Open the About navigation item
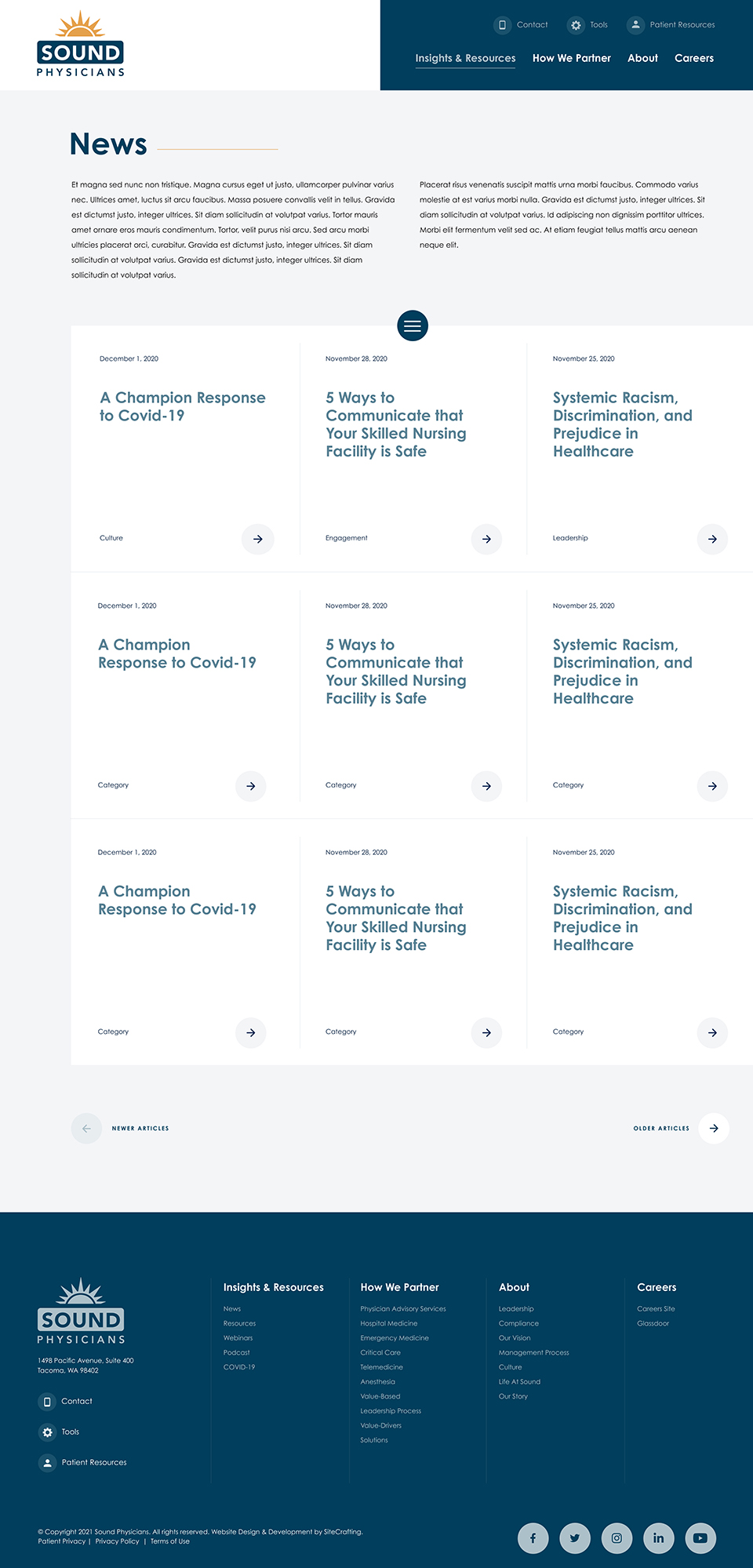The width and height of the screenshot is (753, 1568). (x=642, y=58)
